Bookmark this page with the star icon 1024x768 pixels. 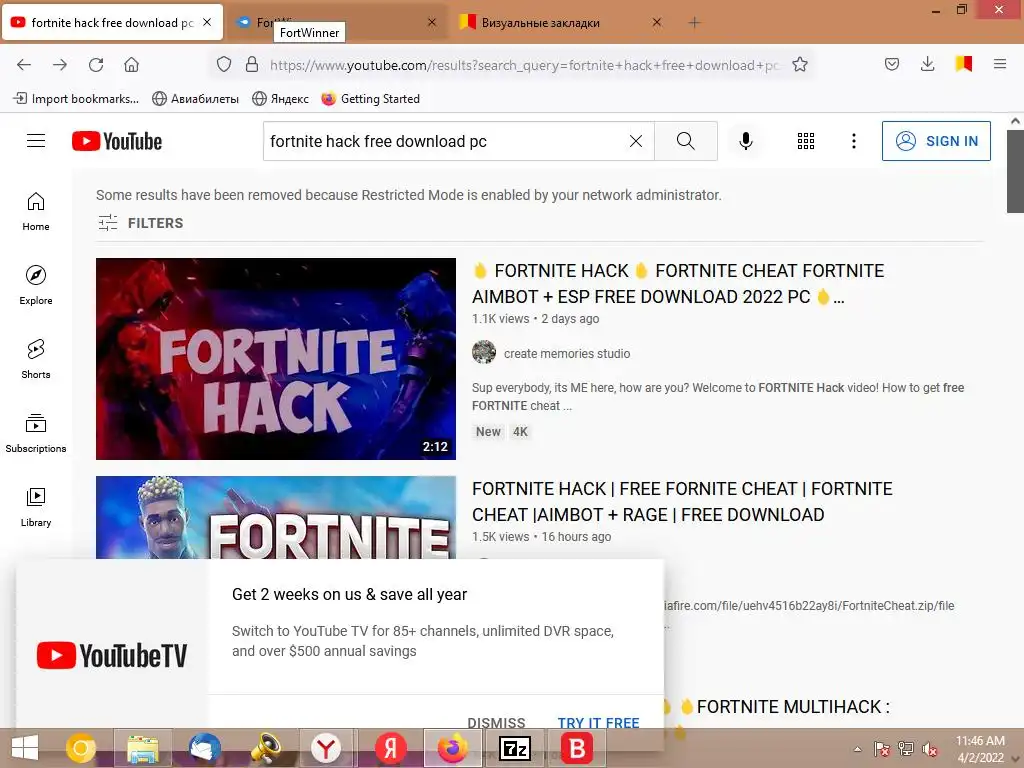pyautogui.click(x=800, y=65)
